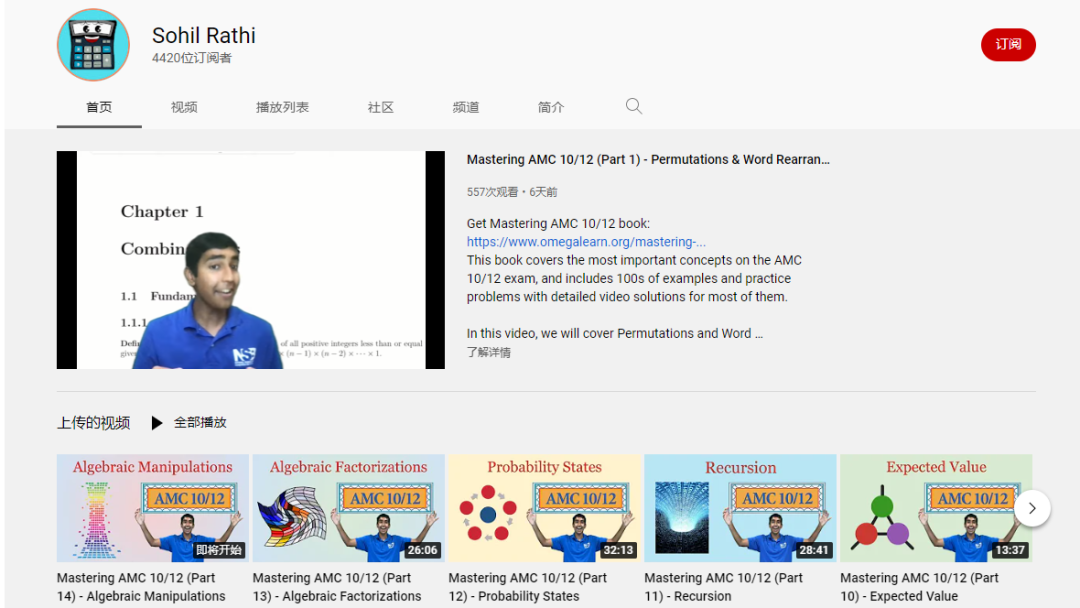Viewport: 1080px width, 608px height.
Task: Go to the 社区 tab
Action: (380, 107)
